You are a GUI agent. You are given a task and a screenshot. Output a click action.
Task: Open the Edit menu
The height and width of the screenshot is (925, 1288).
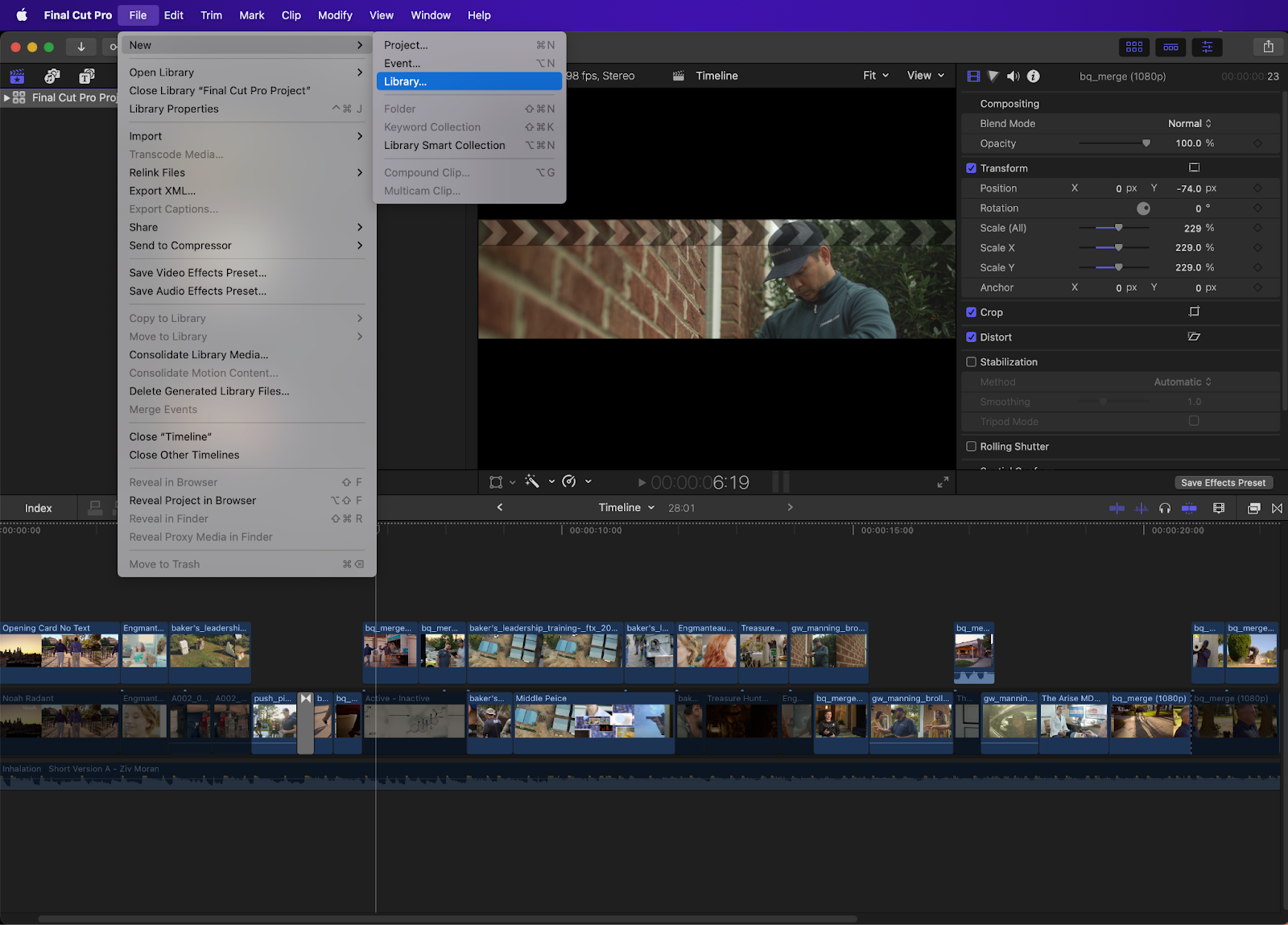click(x=174, y=15)
